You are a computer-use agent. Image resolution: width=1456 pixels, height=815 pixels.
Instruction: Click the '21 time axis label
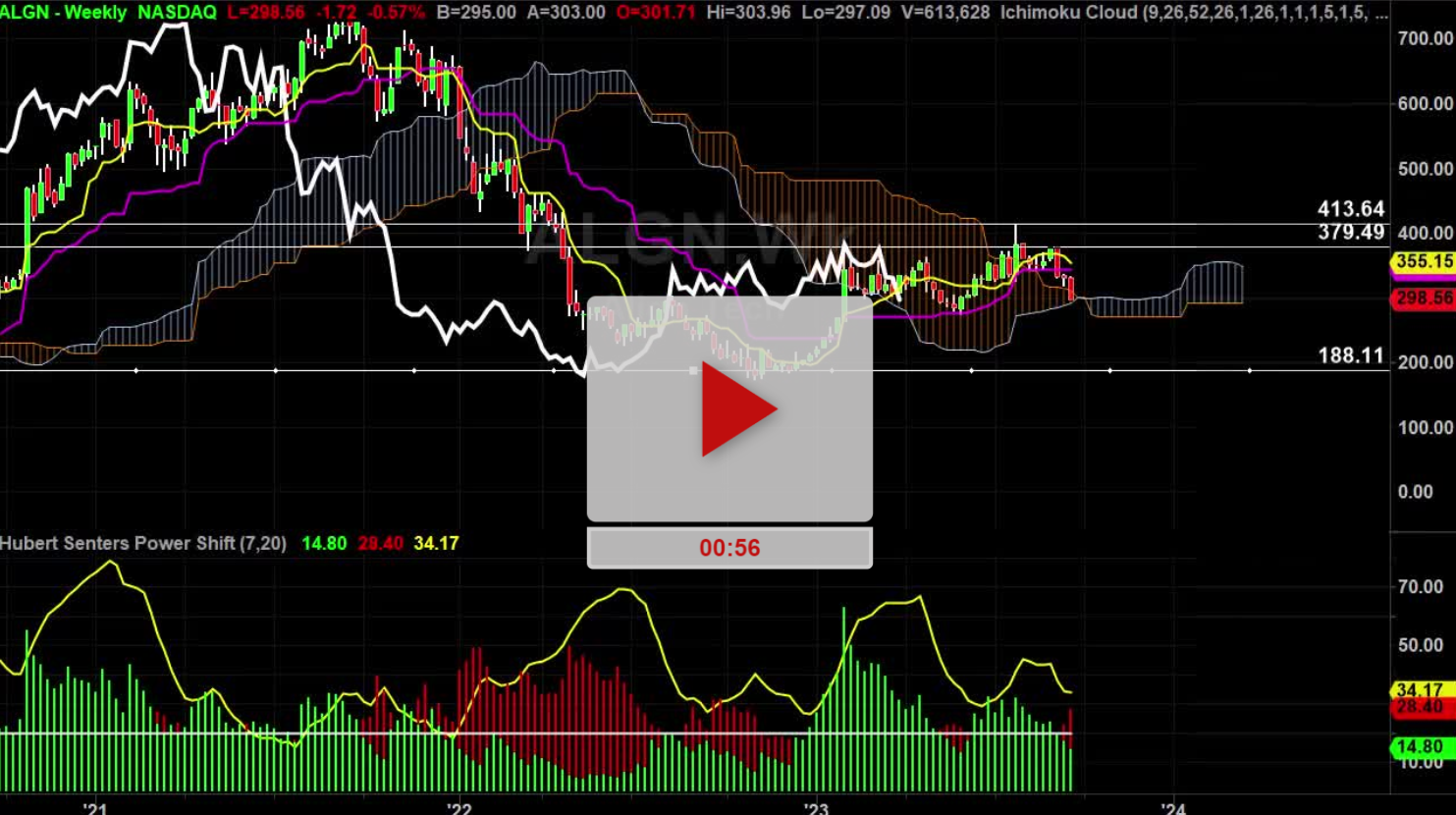pos(94,808)
